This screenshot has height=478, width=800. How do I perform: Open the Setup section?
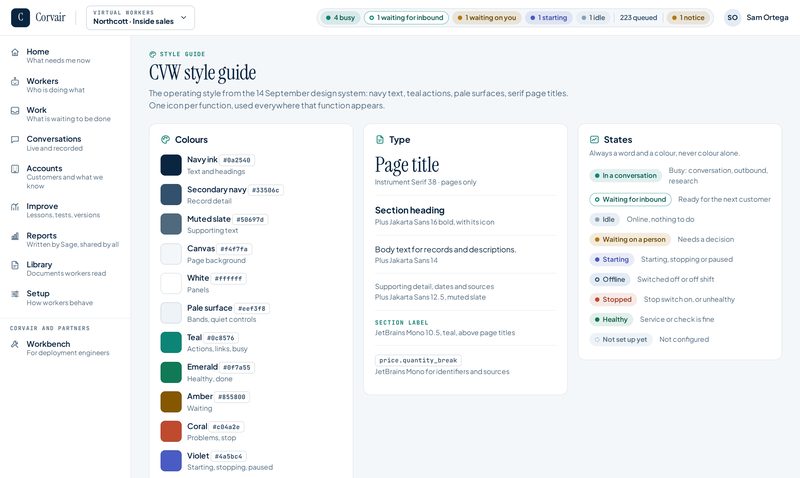[65, 298]
